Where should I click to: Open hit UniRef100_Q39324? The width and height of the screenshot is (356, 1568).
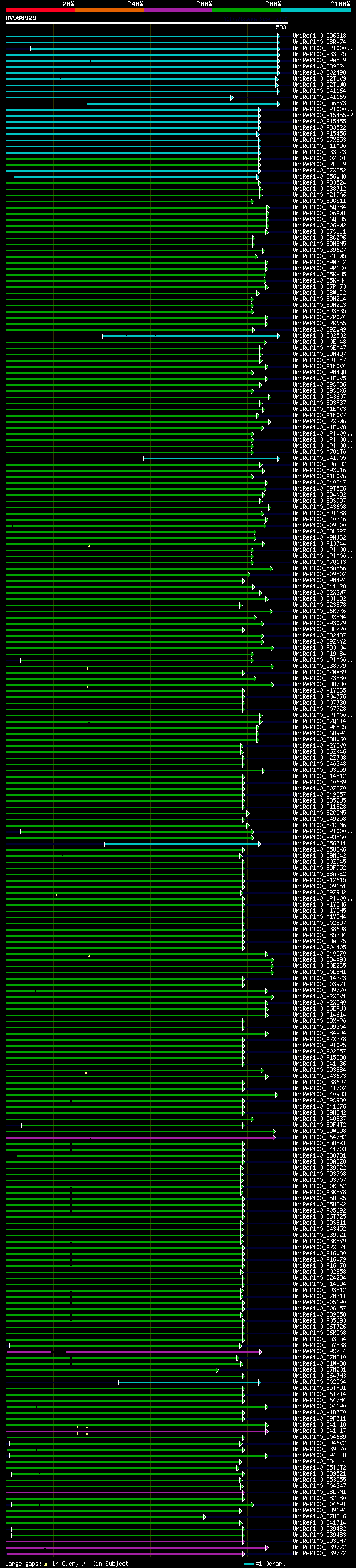[x=319, y=66]
